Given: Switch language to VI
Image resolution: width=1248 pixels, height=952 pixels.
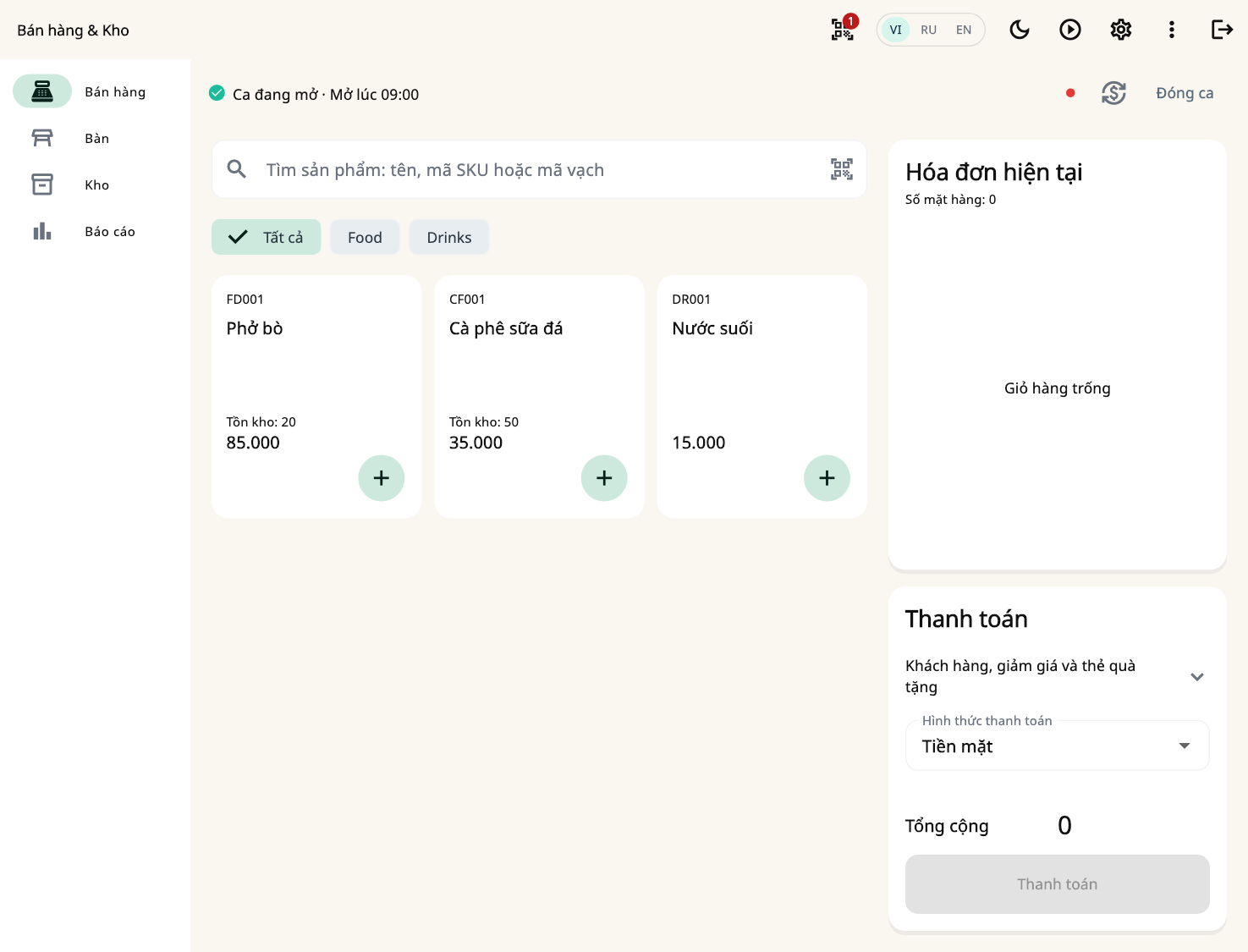Looking at the screenshot, I should (x=895, y=30).
